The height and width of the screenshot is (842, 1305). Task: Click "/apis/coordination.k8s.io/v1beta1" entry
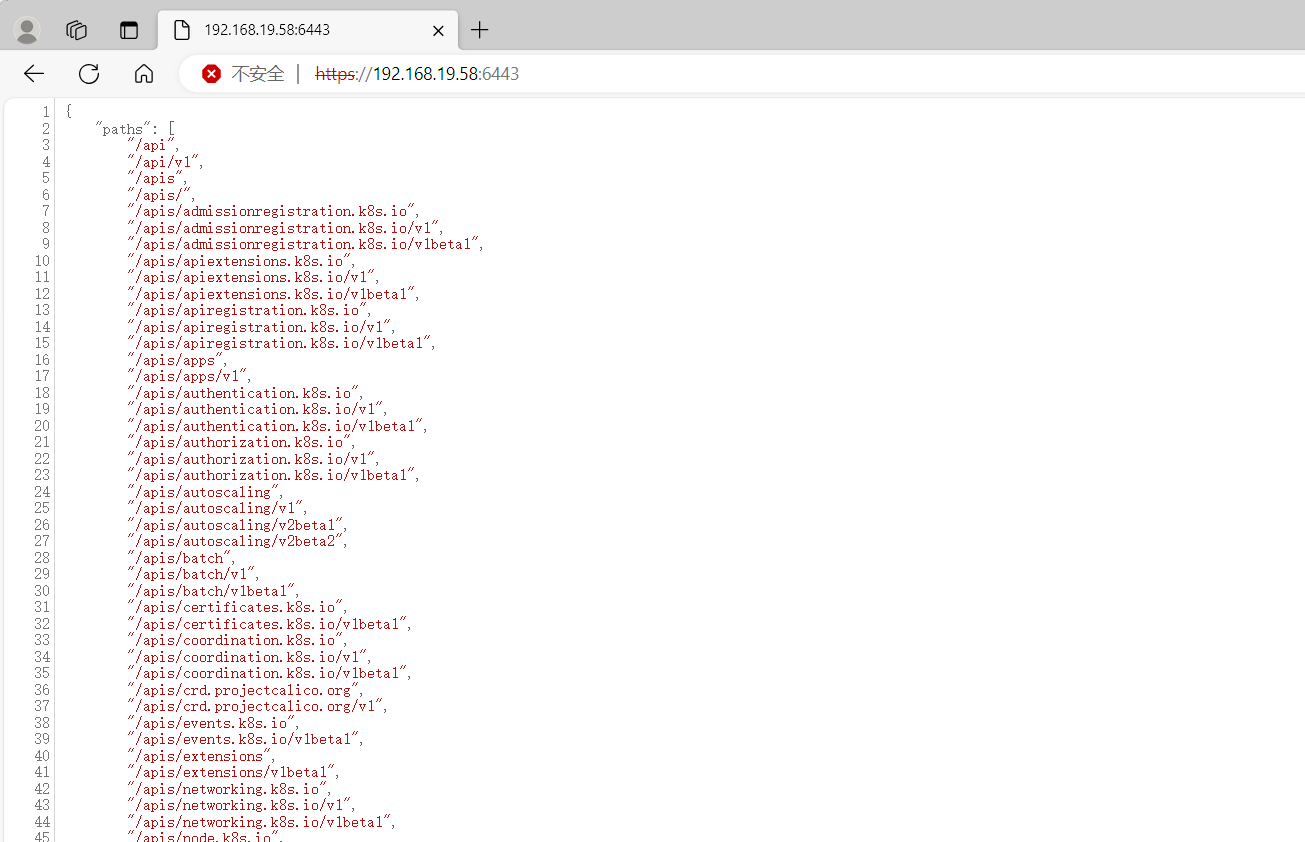pyautogui.click(x=267, y=673)
